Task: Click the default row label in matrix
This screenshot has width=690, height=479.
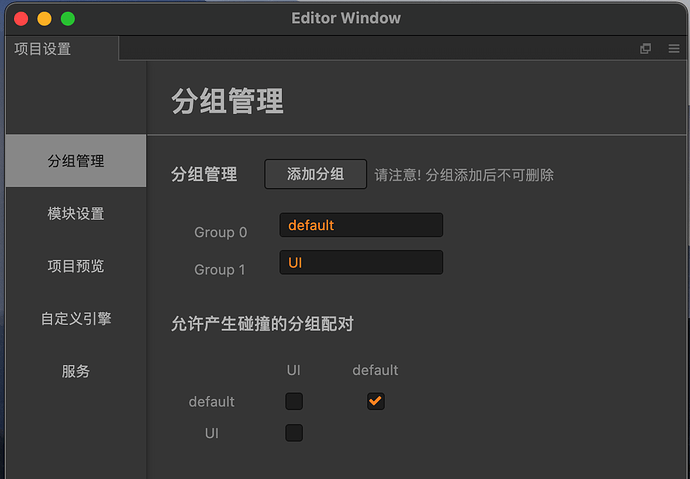Action: click(212, 402)
